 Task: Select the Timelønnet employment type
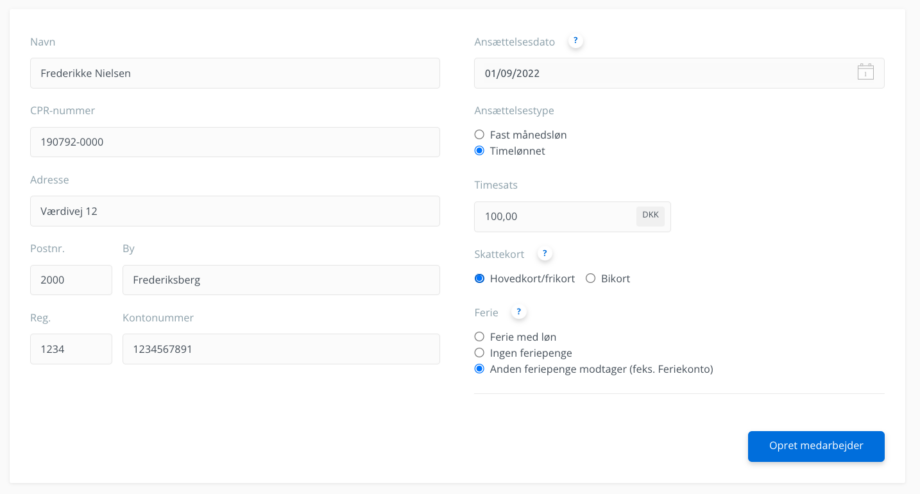click(x=479, y=151)
